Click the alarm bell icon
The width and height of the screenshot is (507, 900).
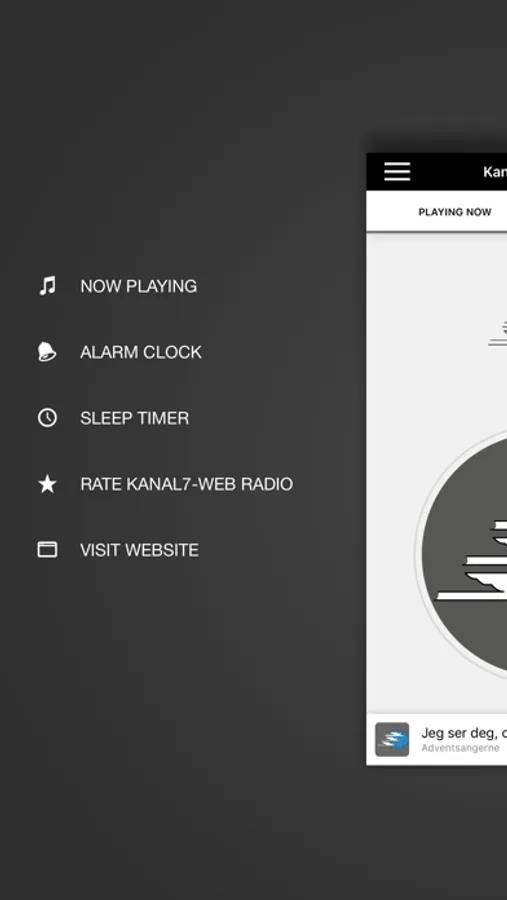(x=47, y=351)
